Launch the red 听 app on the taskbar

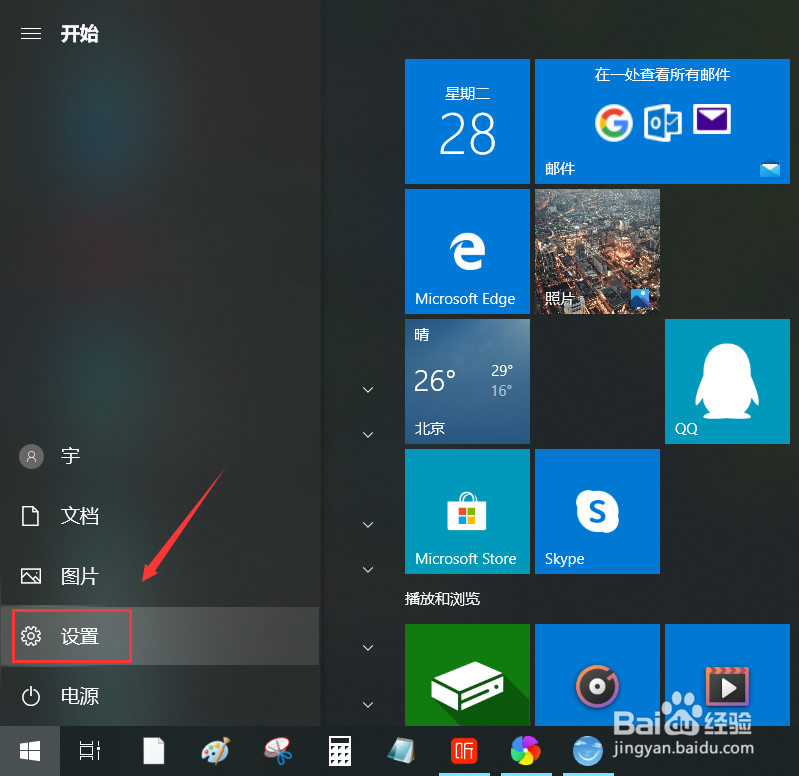pyautogui.click(x=464, y=751)
